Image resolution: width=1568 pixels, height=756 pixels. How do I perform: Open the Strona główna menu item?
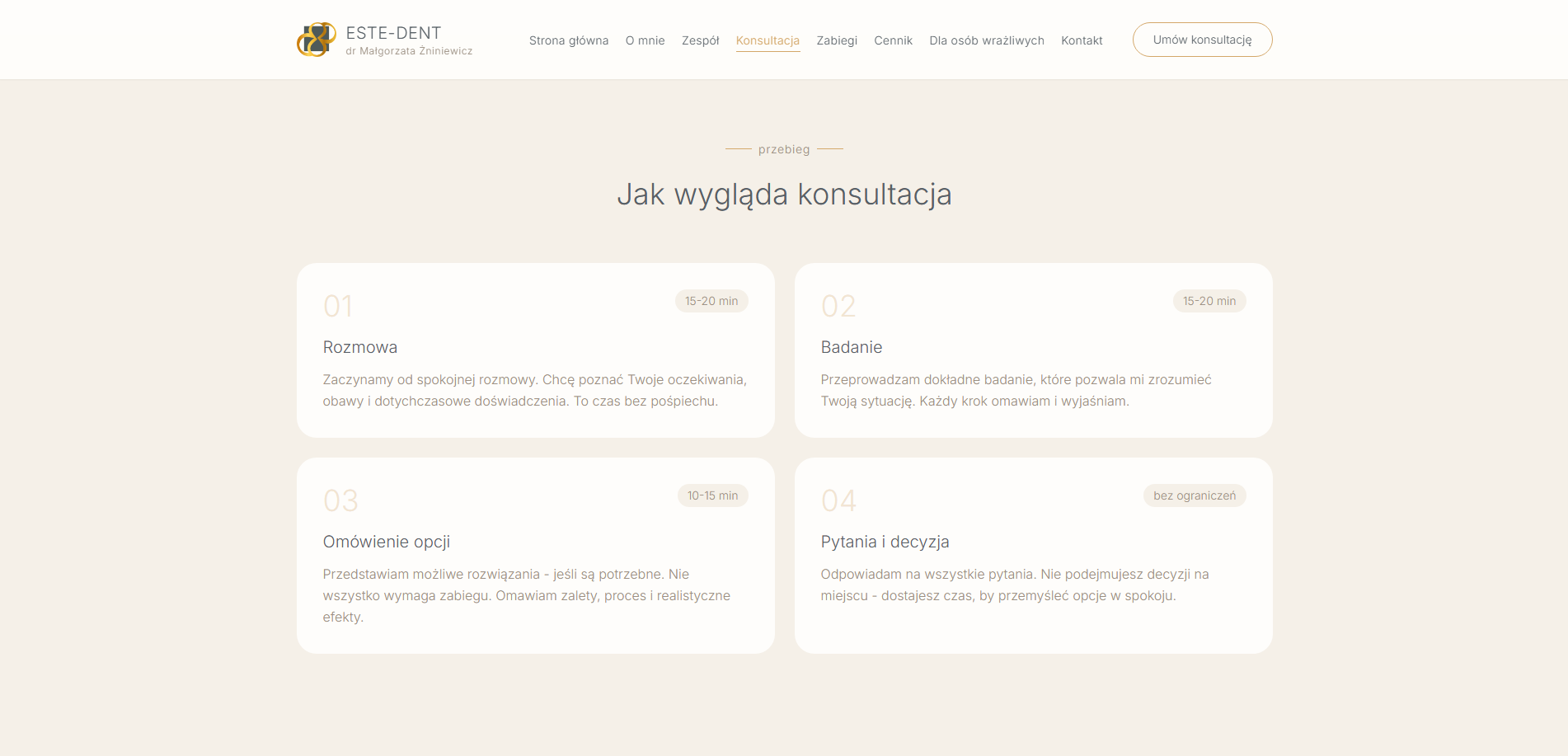tap(569, 40)
